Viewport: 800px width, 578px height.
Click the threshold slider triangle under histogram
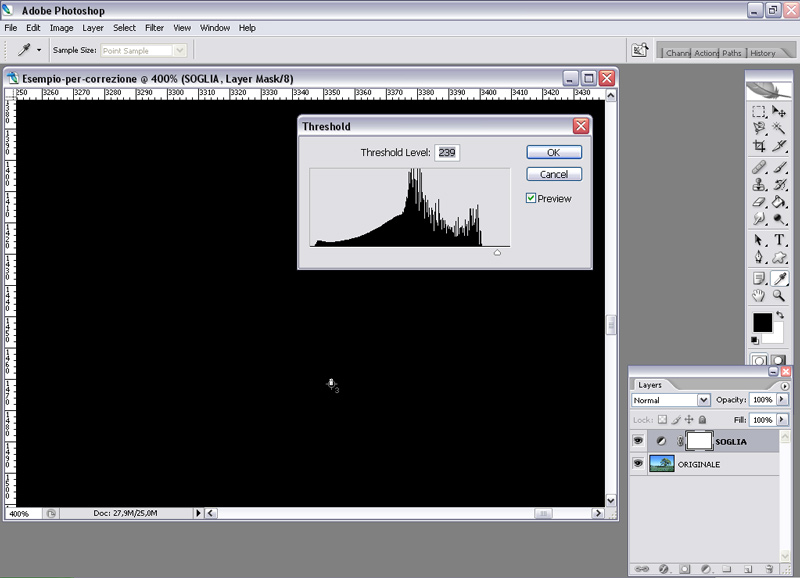coord(497,253)
